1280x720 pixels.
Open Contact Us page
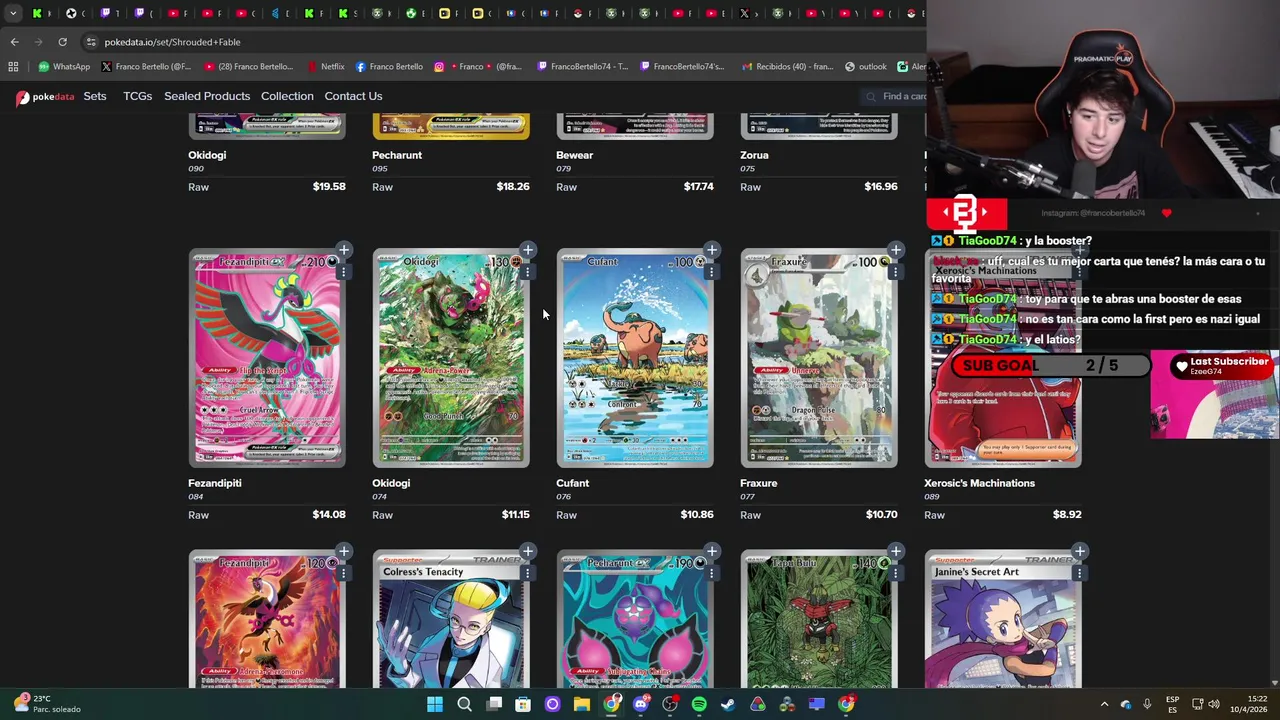(353, 96)
